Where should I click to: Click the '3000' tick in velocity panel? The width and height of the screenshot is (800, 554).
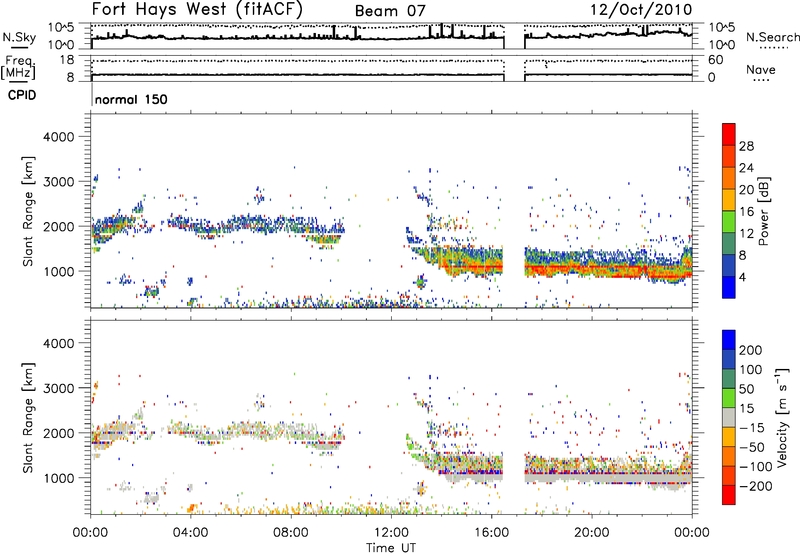pyautogui.click(x=59, y=388)
